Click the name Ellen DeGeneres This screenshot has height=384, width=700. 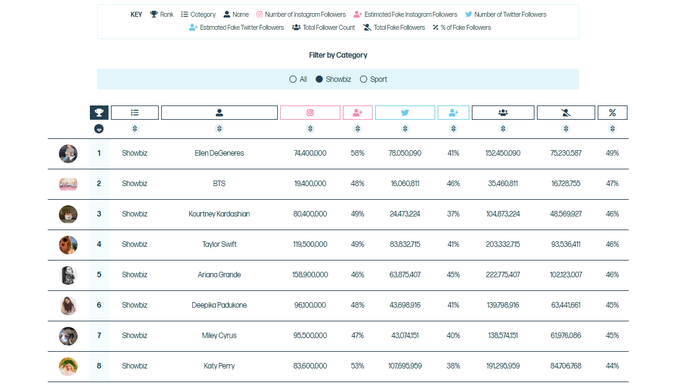click(x=219, y=153)
